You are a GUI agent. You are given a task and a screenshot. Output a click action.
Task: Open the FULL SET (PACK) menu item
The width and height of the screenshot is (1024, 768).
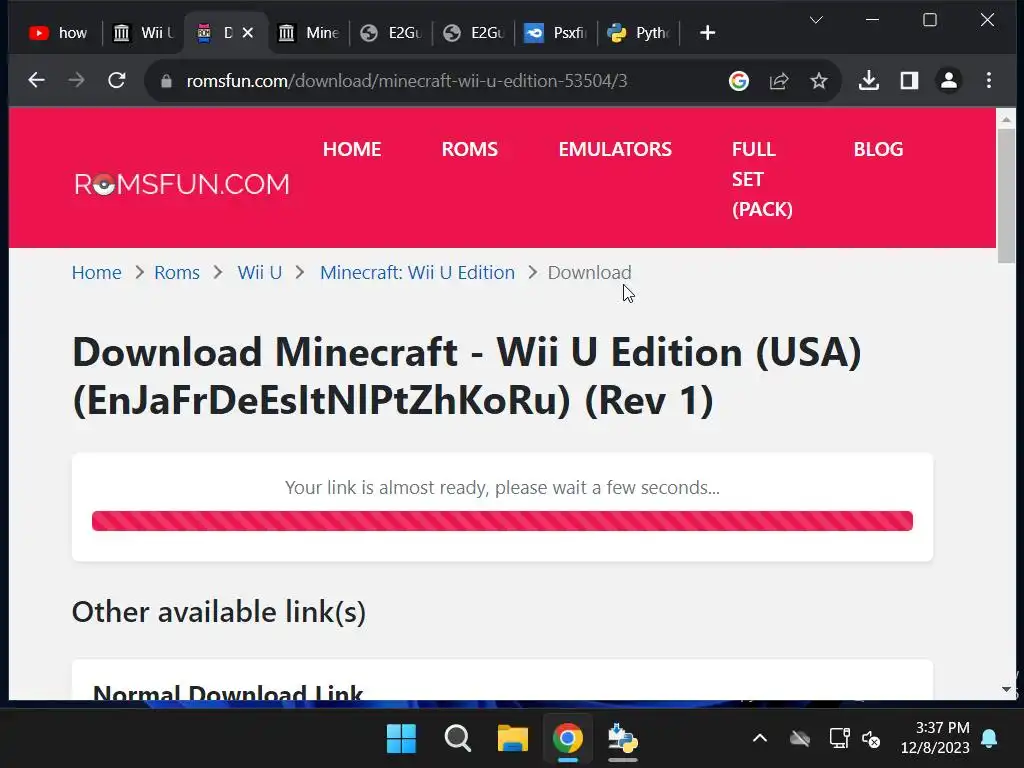762,179
